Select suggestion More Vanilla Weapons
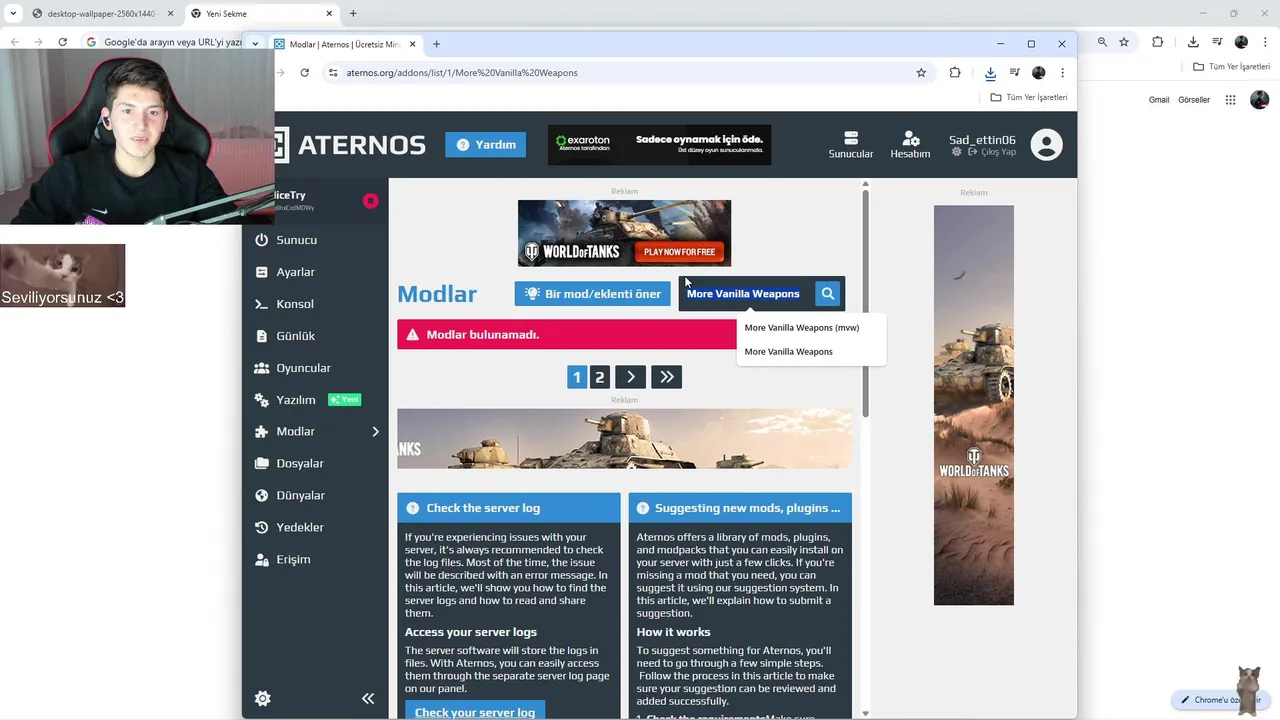 tap(789, 352)
